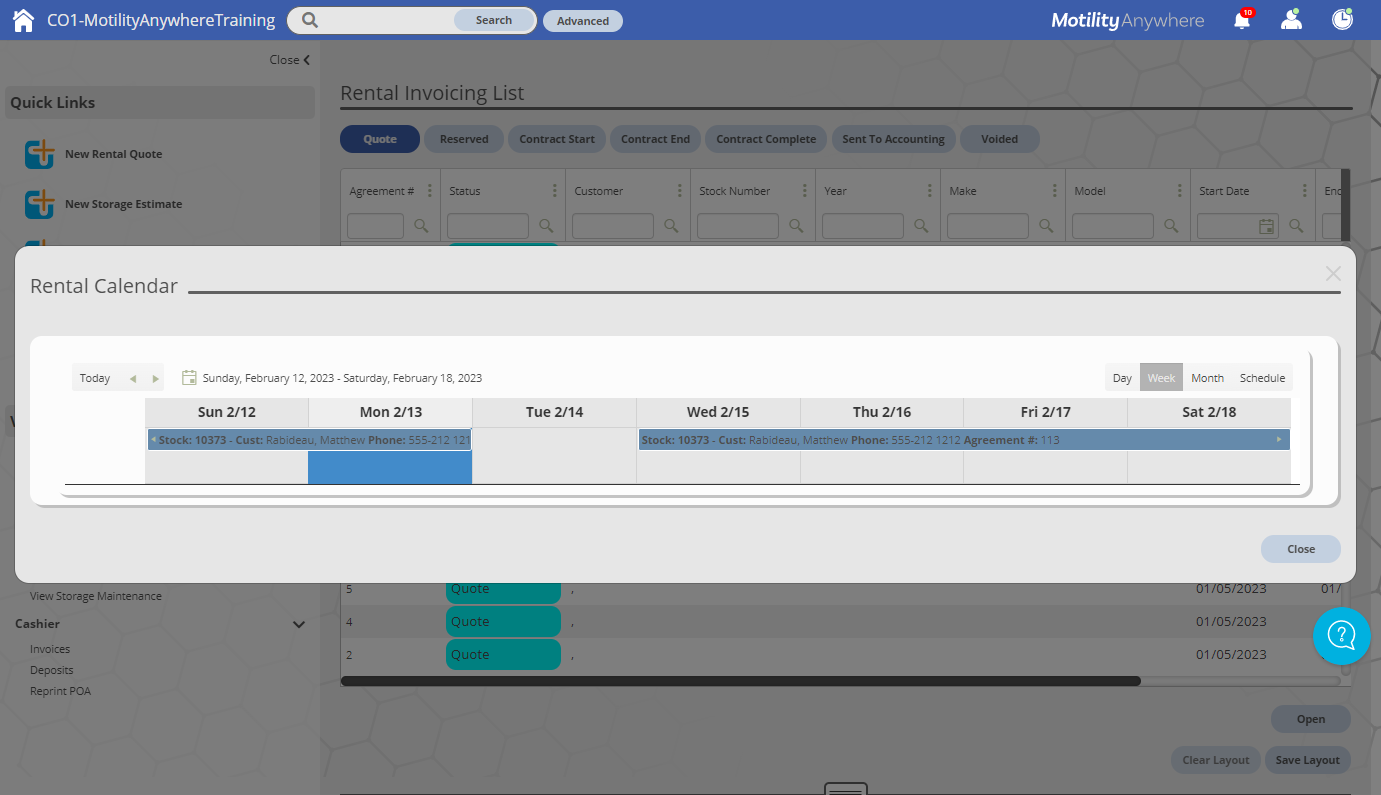Open time clock icon in header
Image resolution: width=1381 pixels, height=795 pixels.
tap(1342, 19)
